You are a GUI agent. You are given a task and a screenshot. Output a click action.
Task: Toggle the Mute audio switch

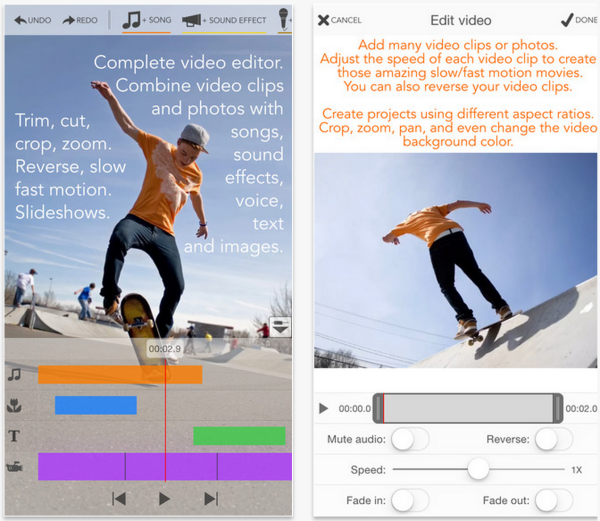(x=410, y=439)
